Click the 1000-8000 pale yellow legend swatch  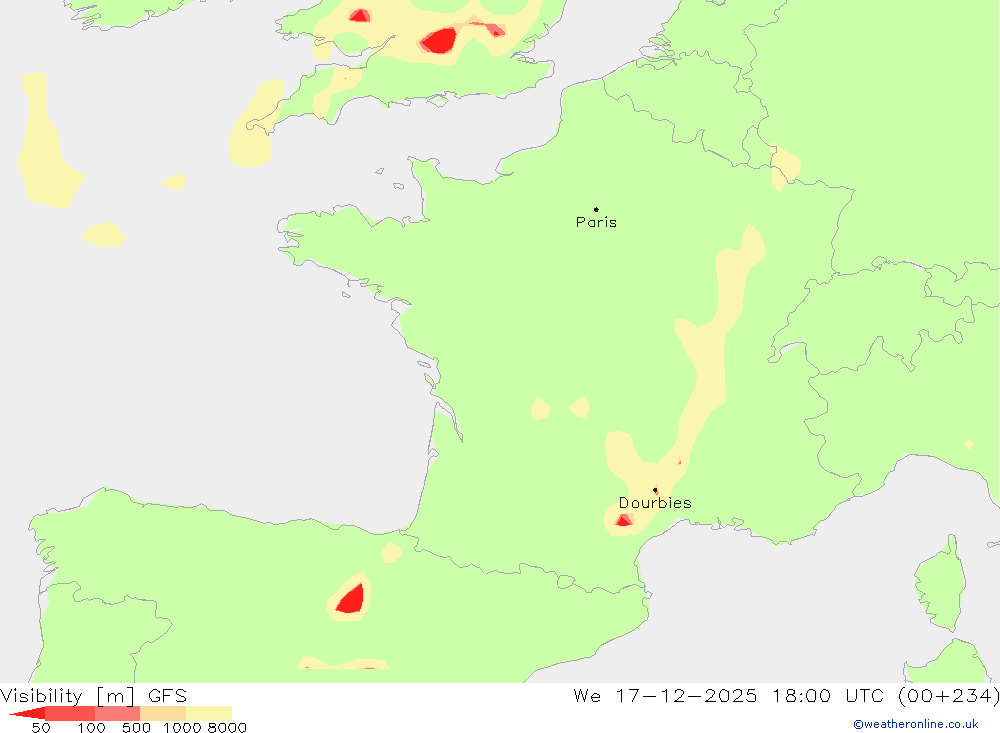(x=209, y=713)
